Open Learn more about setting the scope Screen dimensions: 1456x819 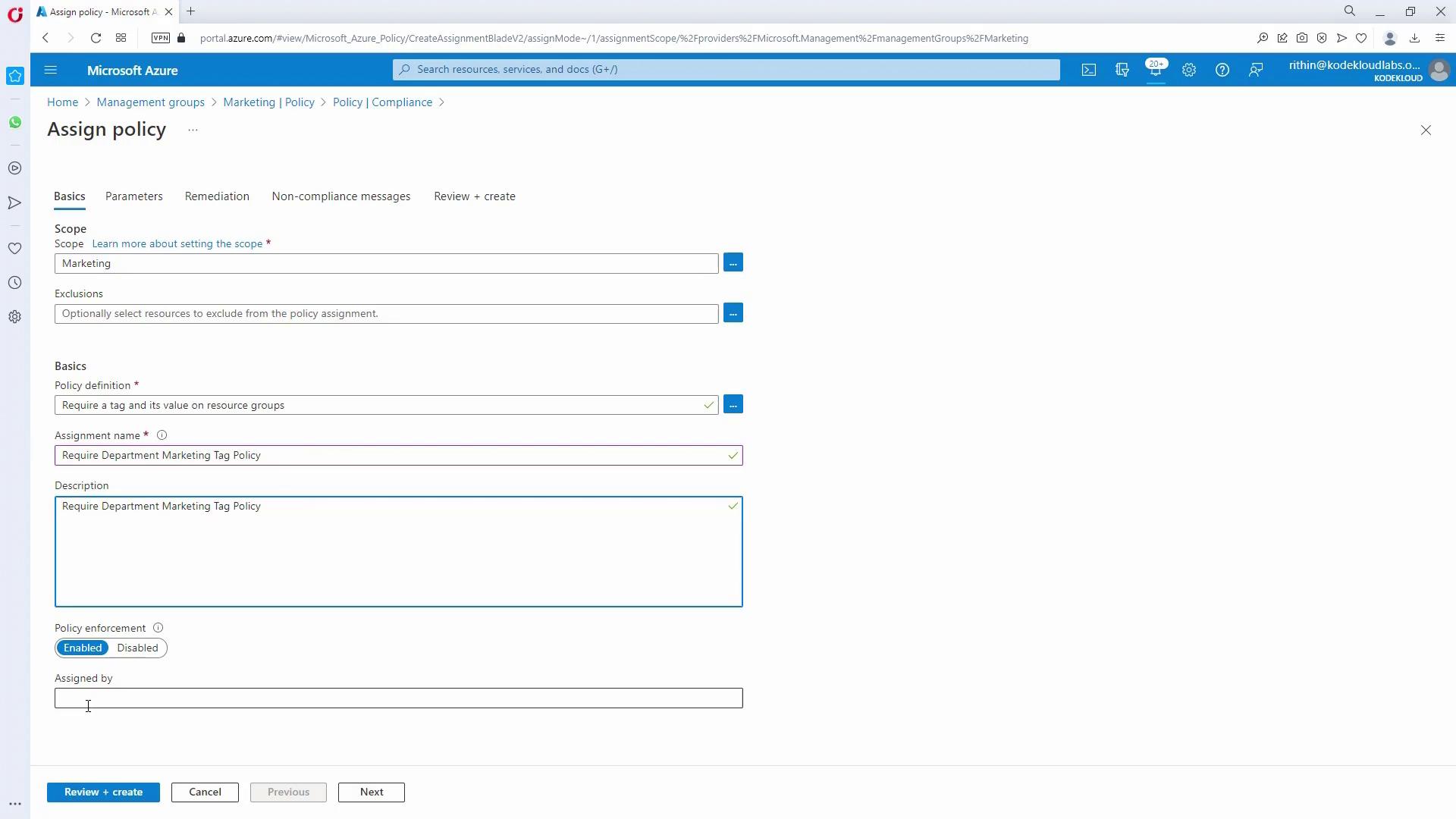click(x=177, y=243)
